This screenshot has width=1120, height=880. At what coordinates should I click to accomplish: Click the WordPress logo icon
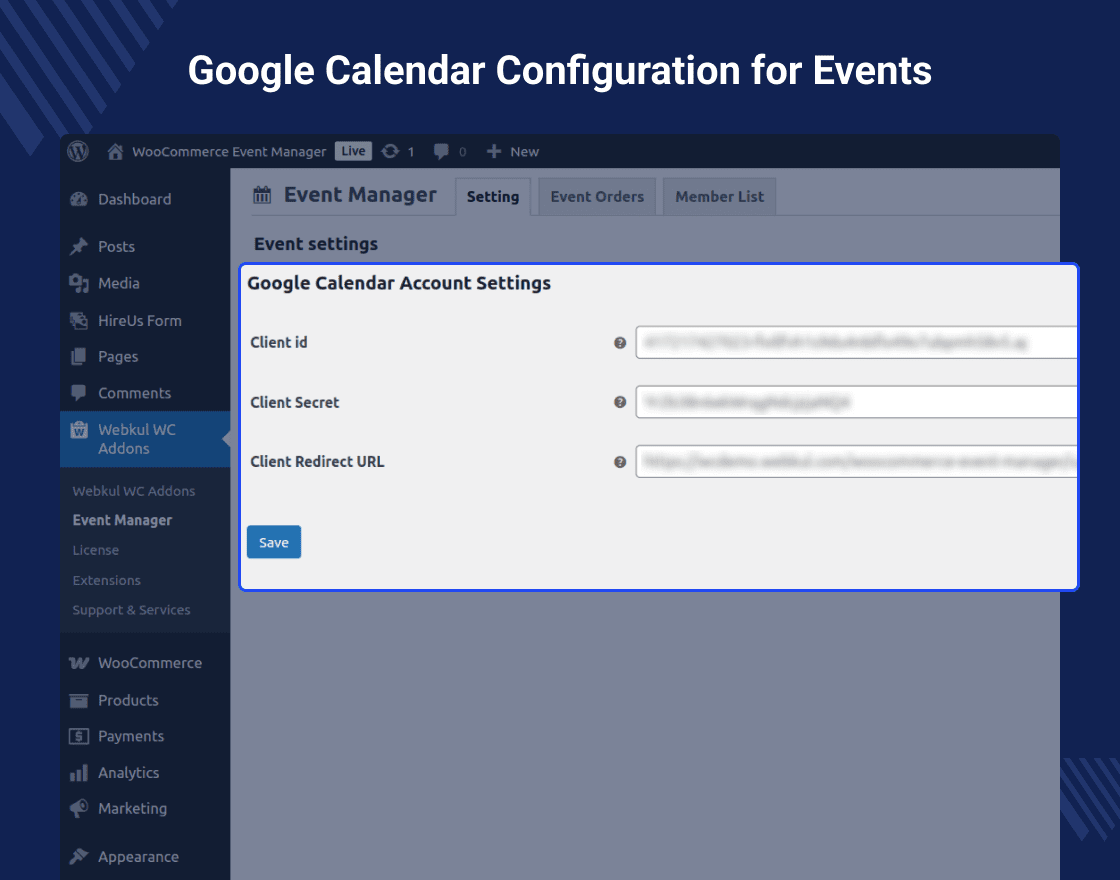(x=78, y=151)
